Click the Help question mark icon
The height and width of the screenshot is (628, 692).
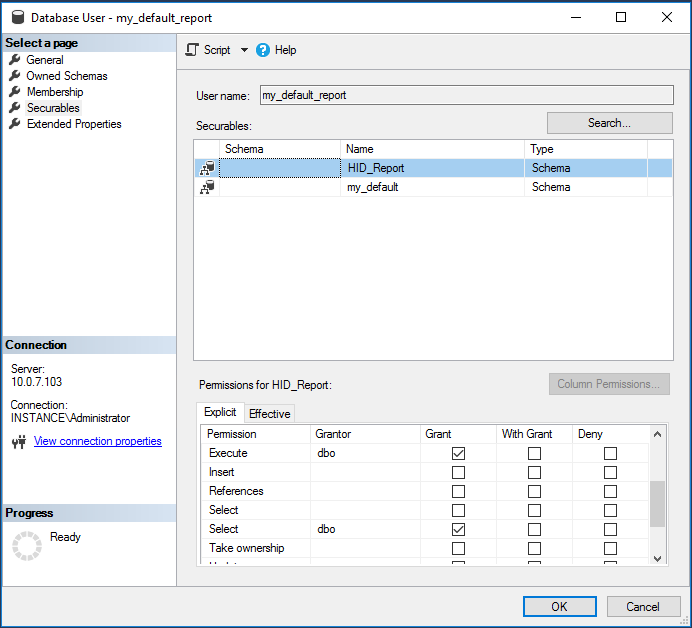click(x=263, y=50)
